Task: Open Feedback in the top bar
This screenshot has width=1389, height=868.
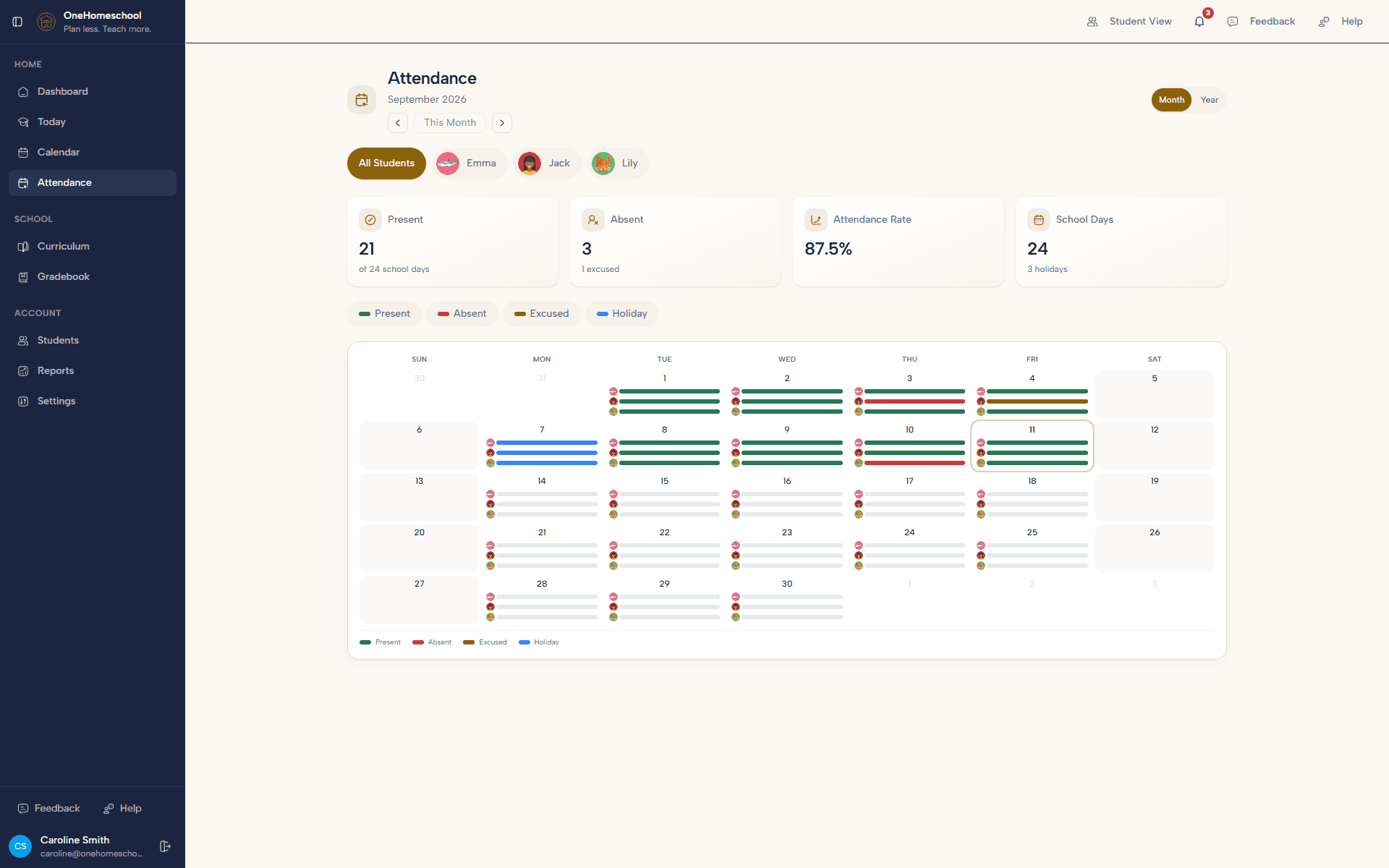Action: click(x=1262, y=22)
